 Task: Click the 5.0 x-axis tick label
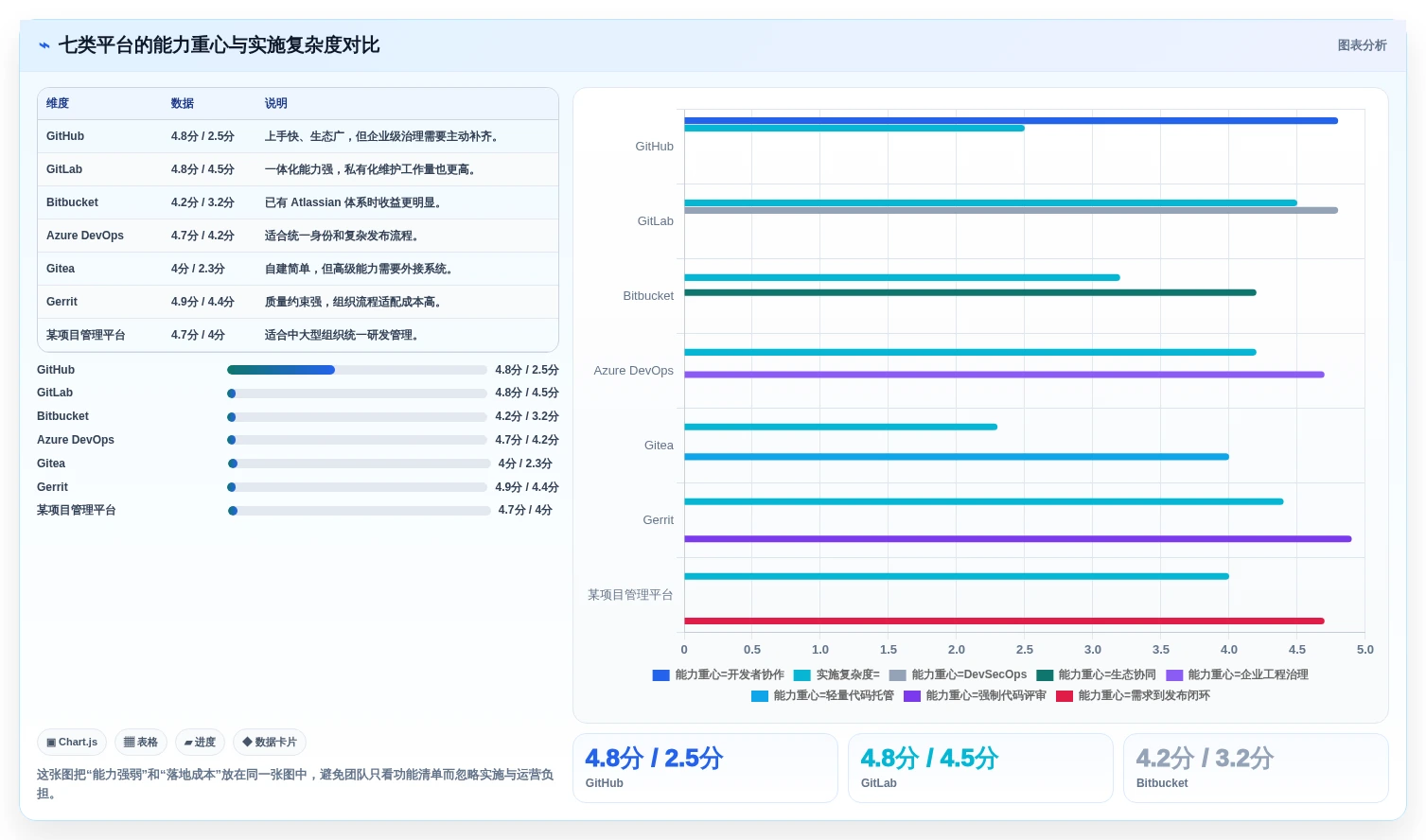1364,650
